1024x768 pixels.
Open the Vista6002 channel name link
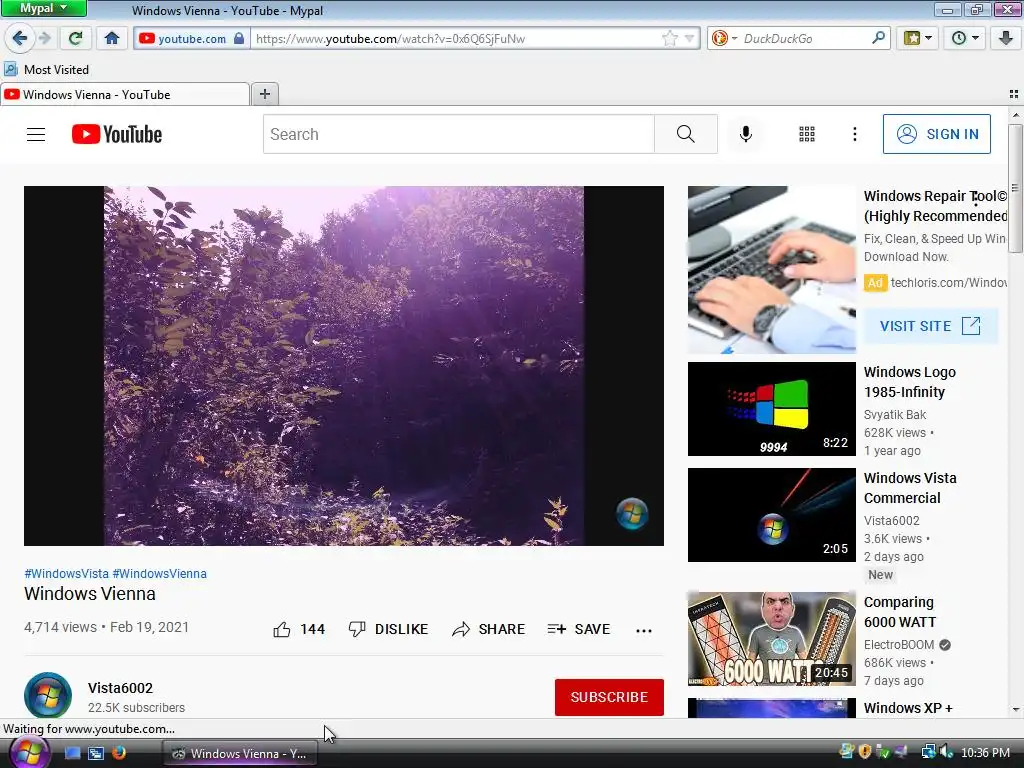pyautogui.click(x=120, y=688)
